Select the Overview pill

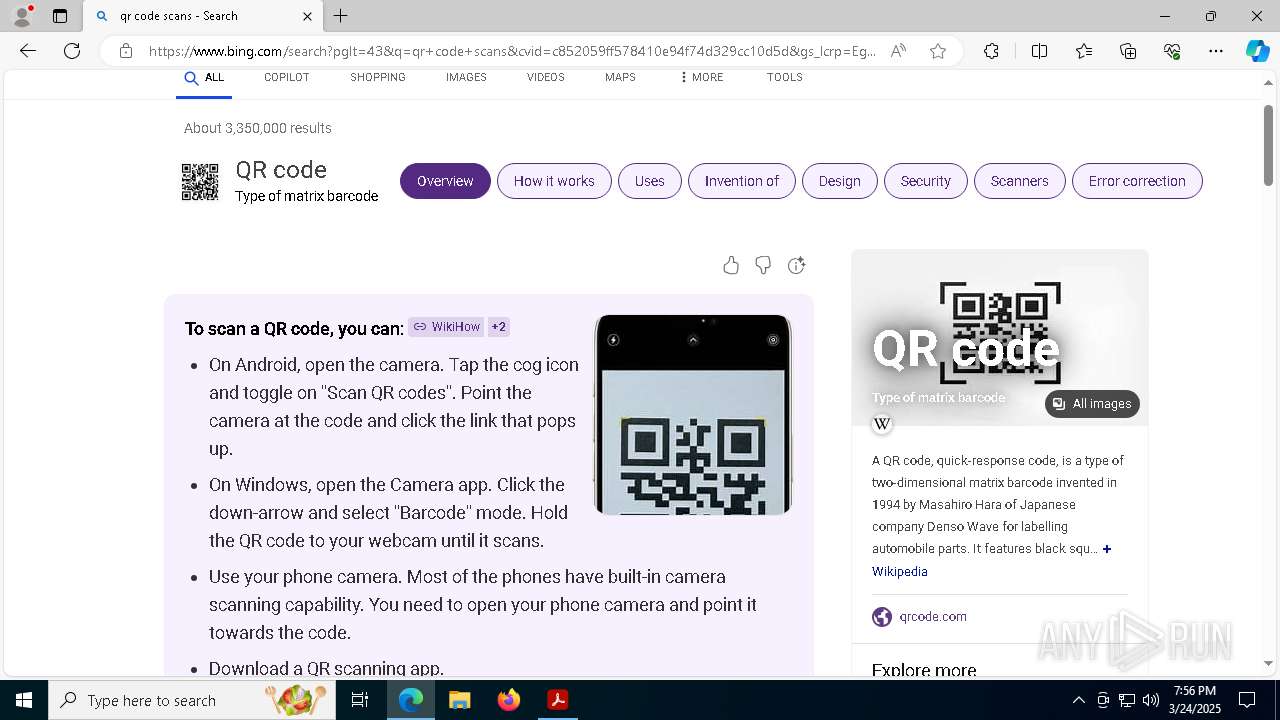445,181
